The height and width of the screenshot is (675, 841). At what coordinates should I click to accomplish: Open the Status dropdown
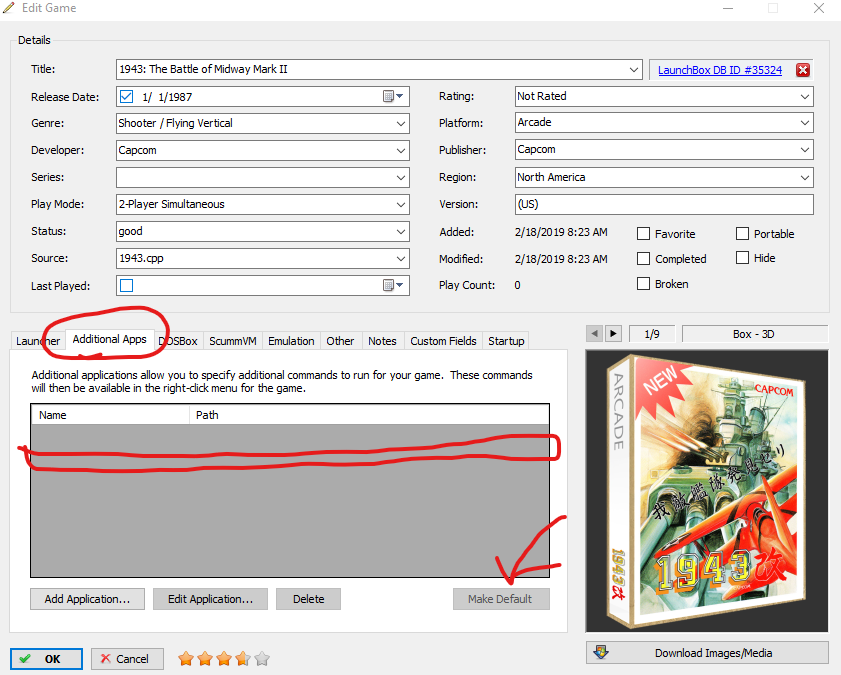(x=401, y=232)
